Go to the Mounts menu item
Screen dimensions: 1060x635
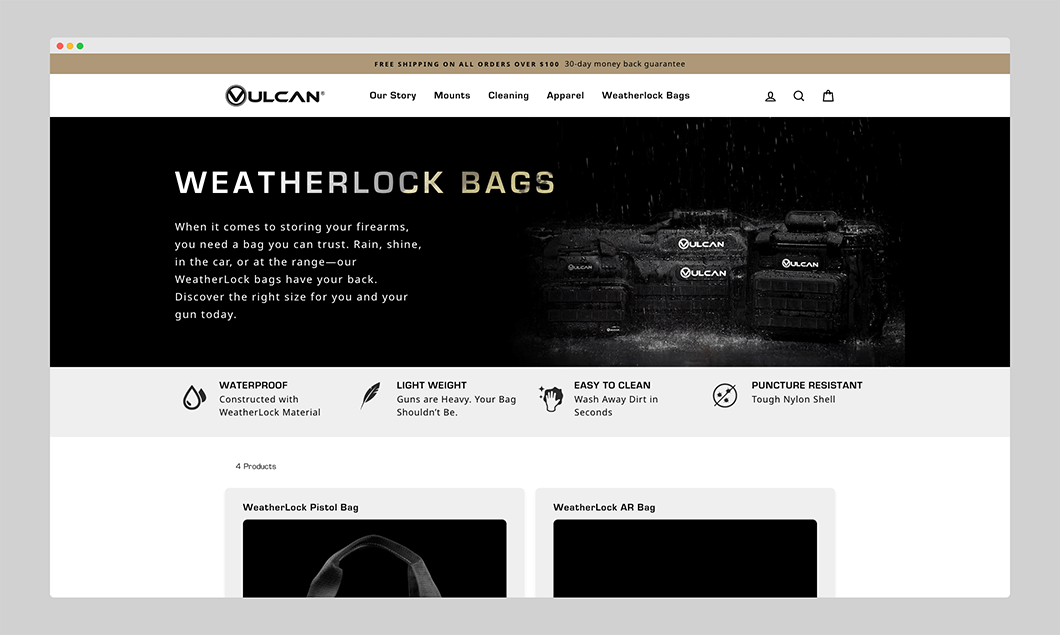pos(452,96)
